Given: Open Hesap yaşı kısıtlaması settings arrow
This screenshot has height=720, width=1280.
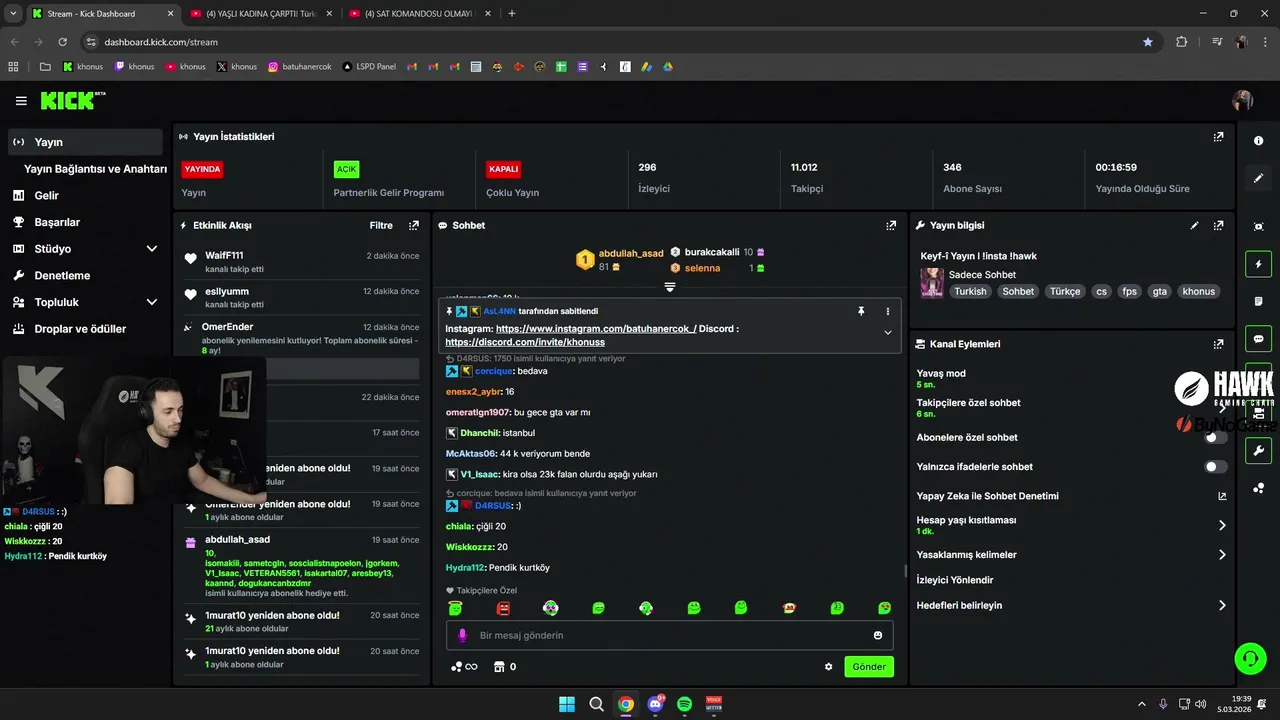Looking at the screenshot, I should coord(1222,525).
